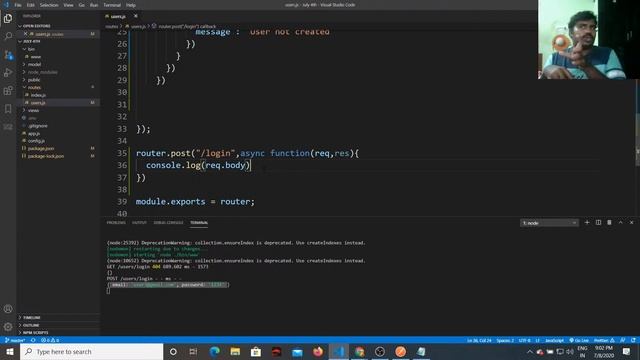The image size is (640, 360).
Task: Open app.js in the explorer
Action: click(59, 133)
